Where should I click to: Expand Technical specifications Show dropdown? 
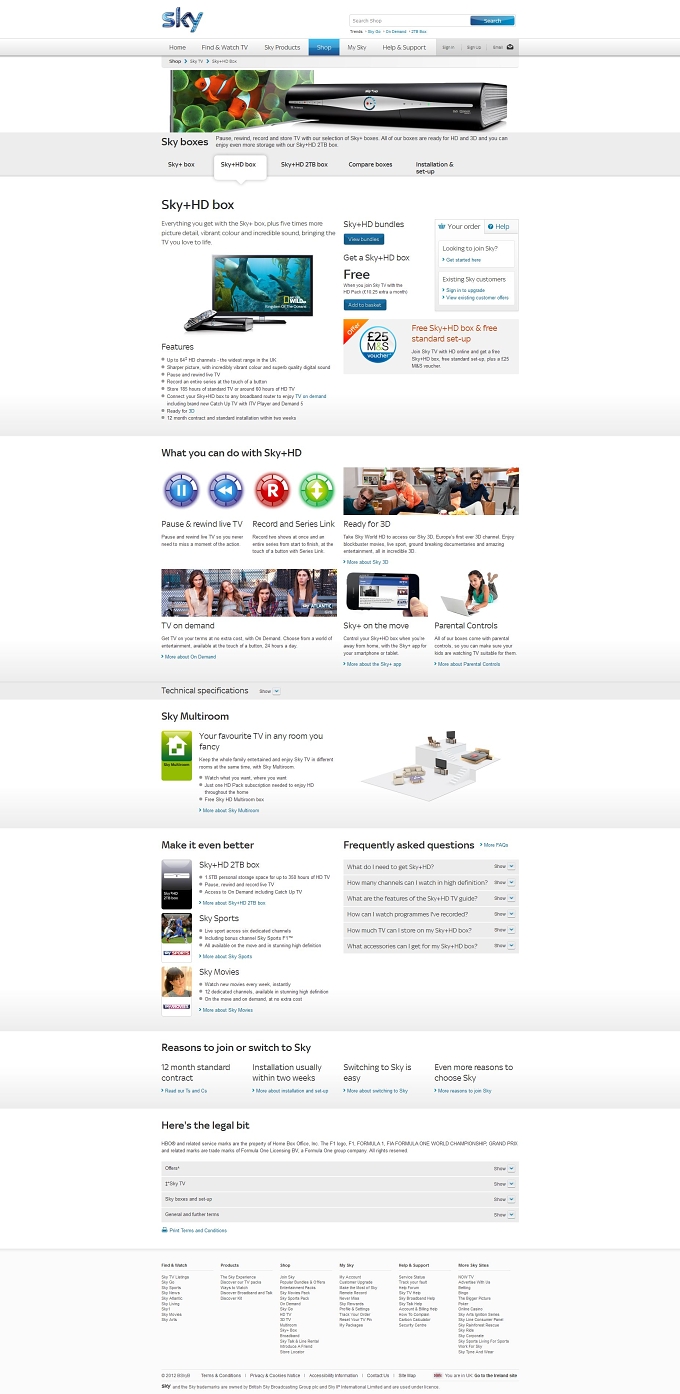pos(270,691)
